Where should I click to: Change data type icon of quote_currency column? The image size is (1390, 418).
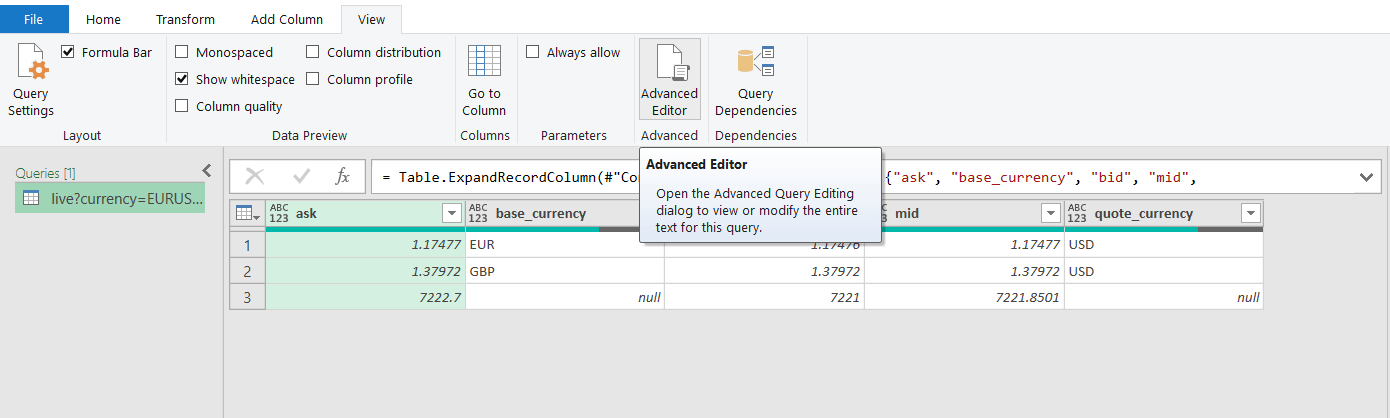1077,213
